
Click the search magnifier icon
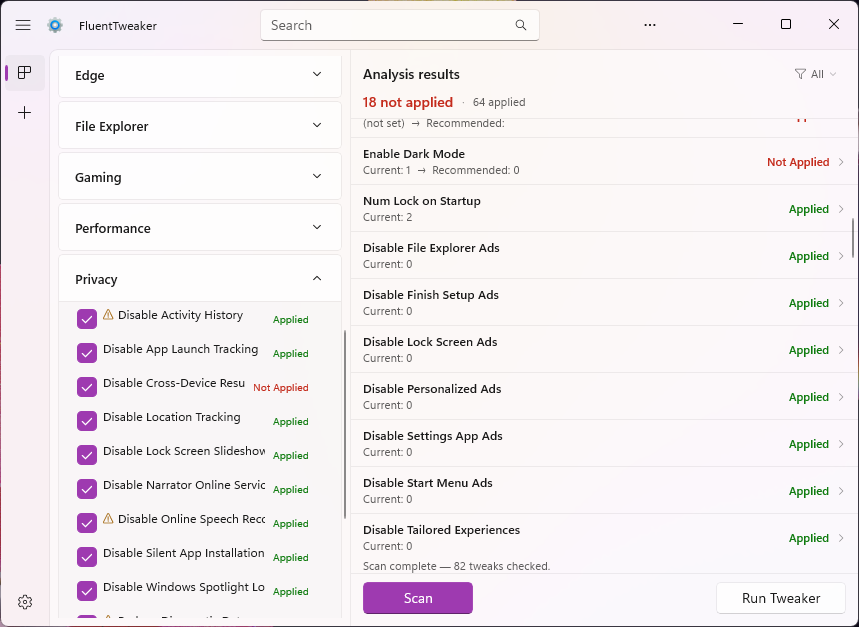pos(521,25)
